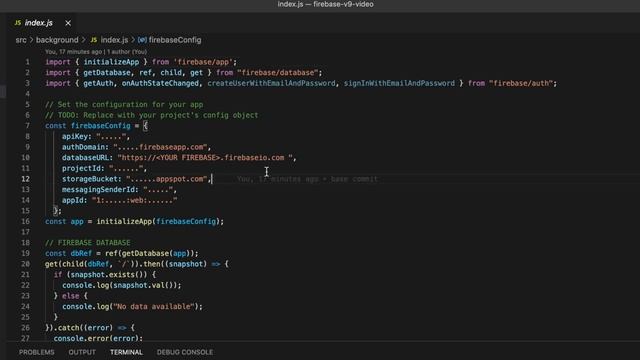Viewport: 640px width, 360px height.
Task: Open the DEBUG CONSOLE panel tab
Action: 184,352
